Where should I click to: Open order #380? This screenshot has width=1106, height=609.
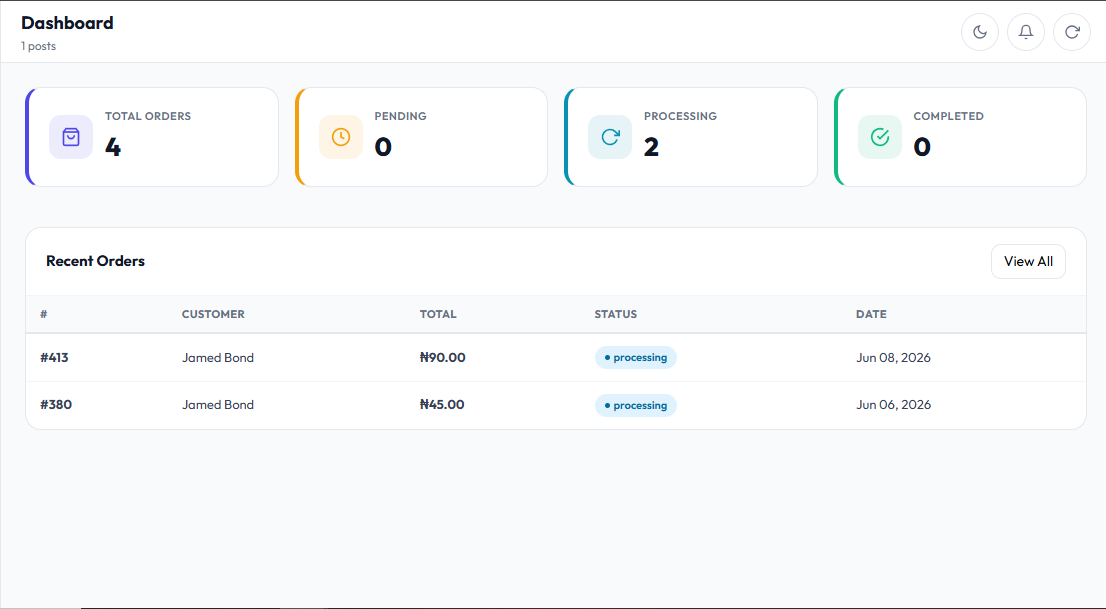[56, 405]
